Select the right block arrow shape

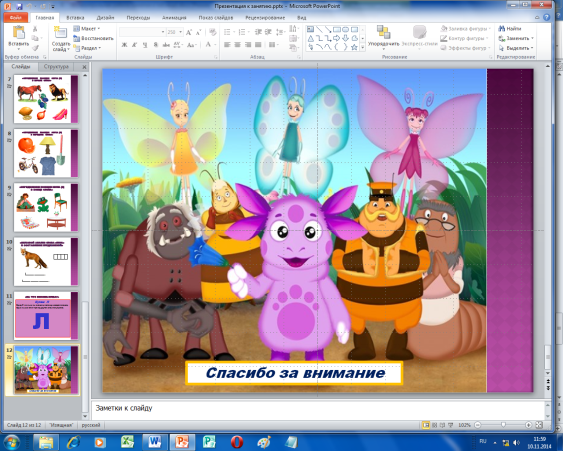337,38
